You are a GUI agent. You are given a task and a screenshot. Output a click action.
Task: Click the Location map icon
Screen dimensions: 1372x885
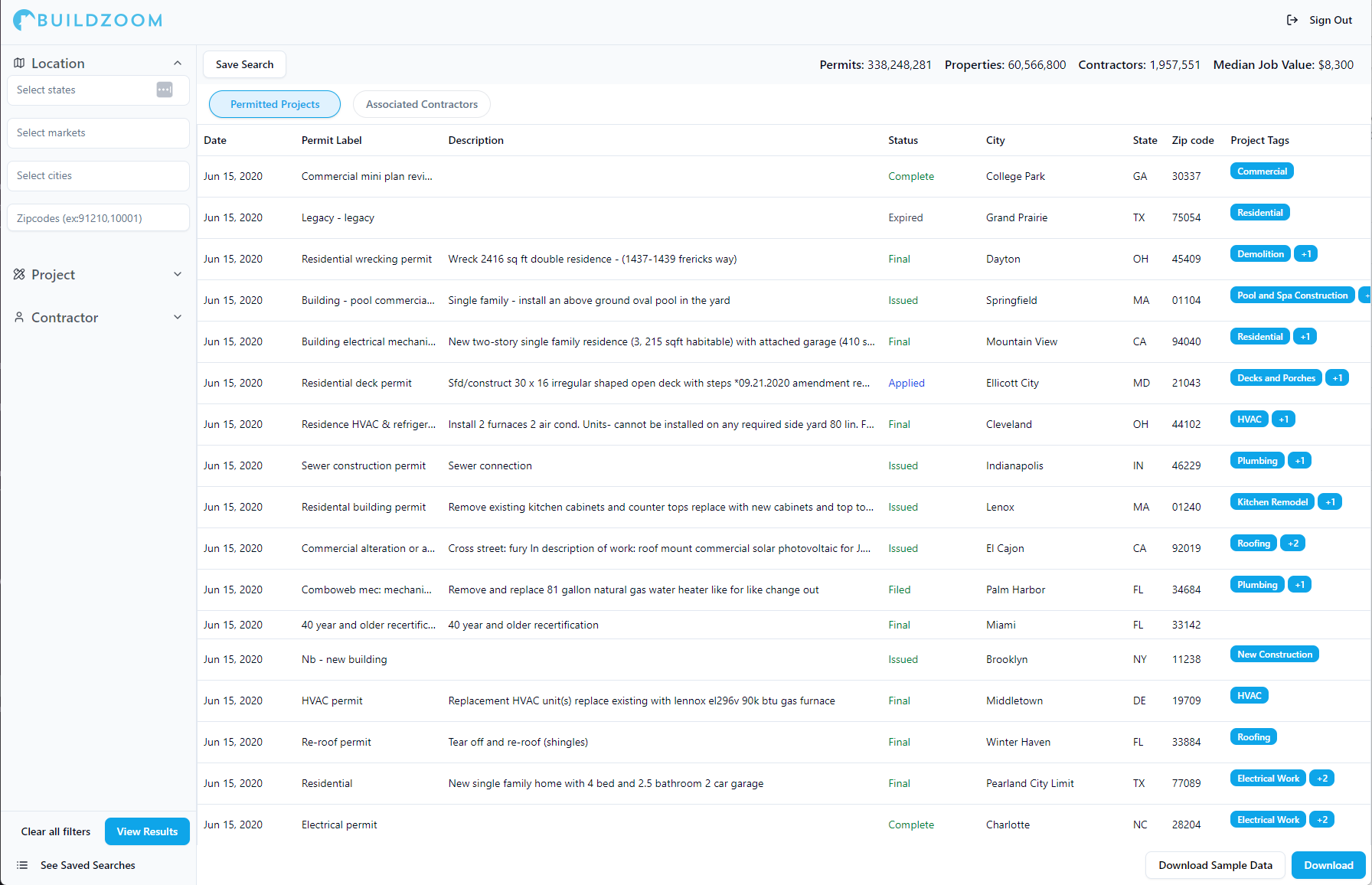(x=19, y=64)
